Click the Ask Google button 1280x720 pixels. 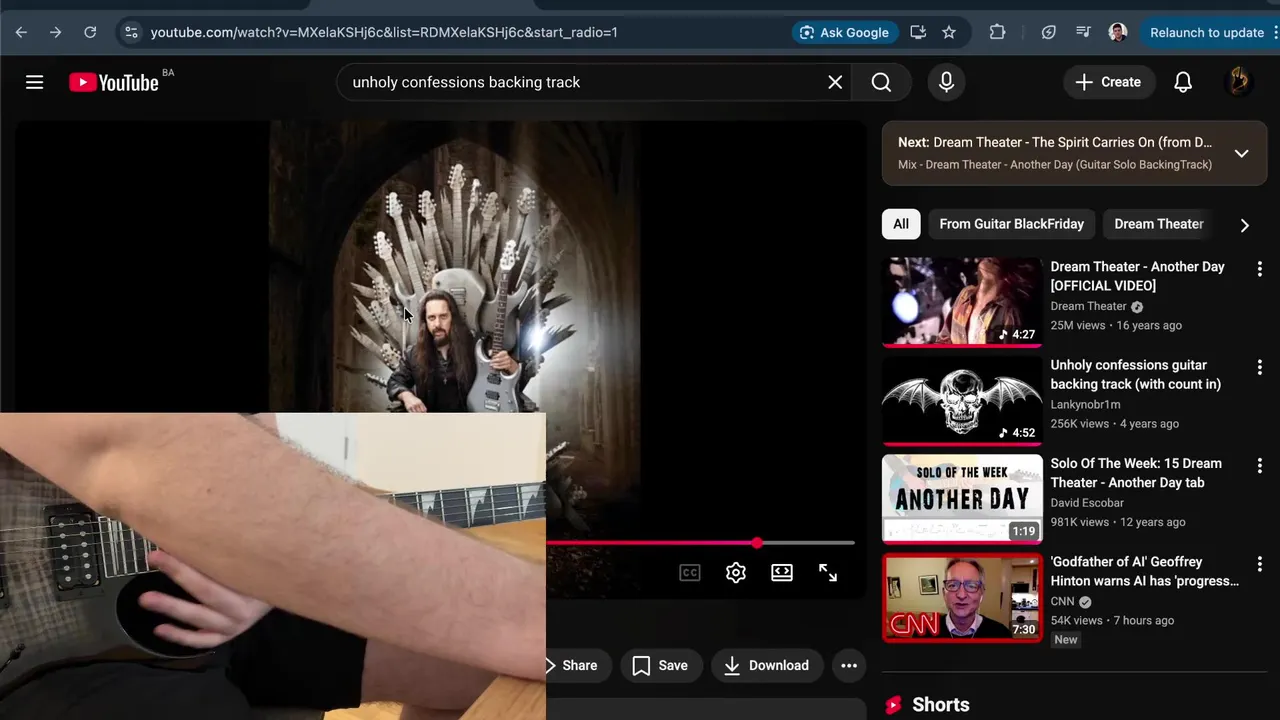pos(844,32)
